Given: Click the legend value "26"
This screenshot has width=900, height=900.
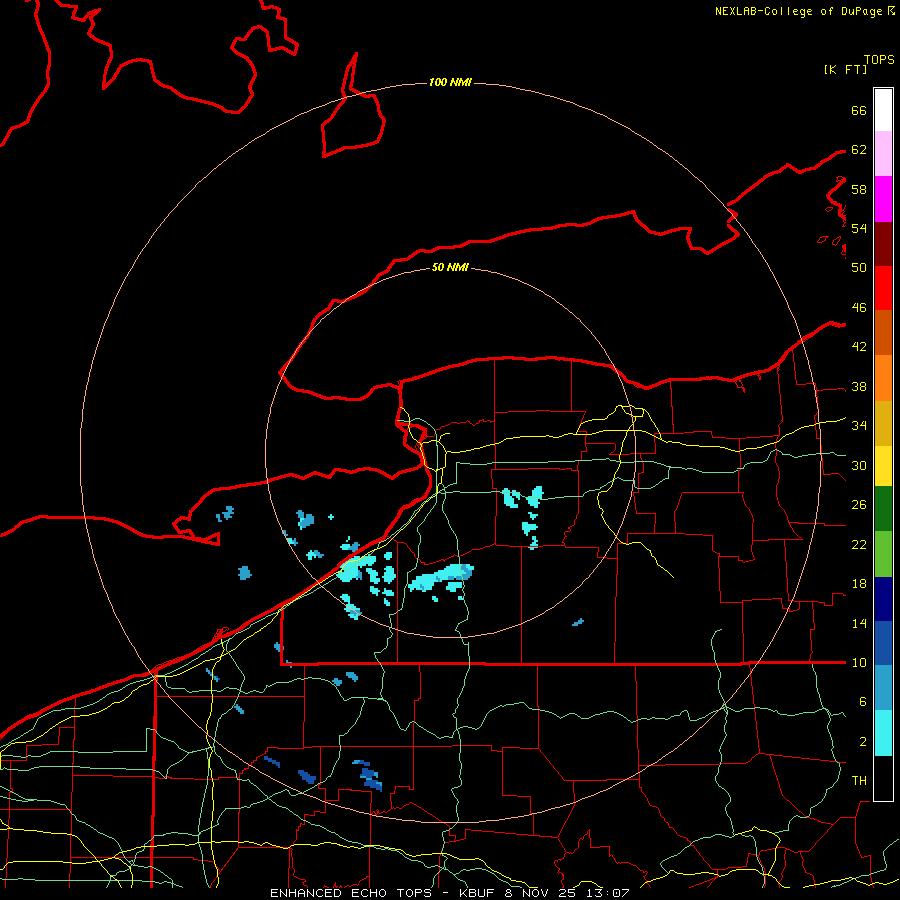Looking at the screenshot, I should [x=859, y=505].
